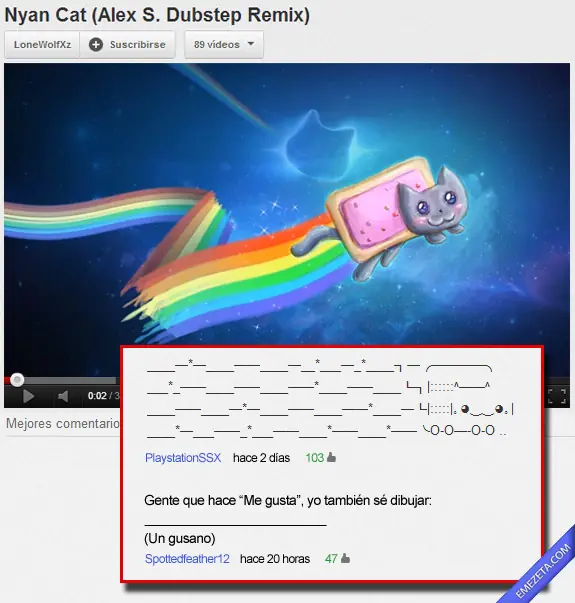Subscribe using the Suscribirse button
Screen dimensions: 575x603
(127, 45)
